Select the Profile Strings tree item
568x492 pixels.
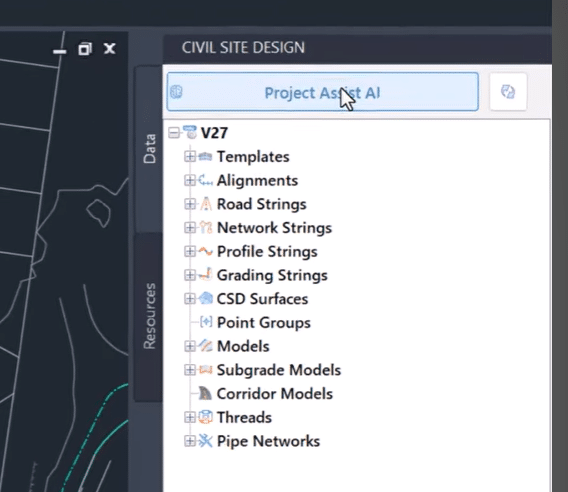click(x=267, y=251)
